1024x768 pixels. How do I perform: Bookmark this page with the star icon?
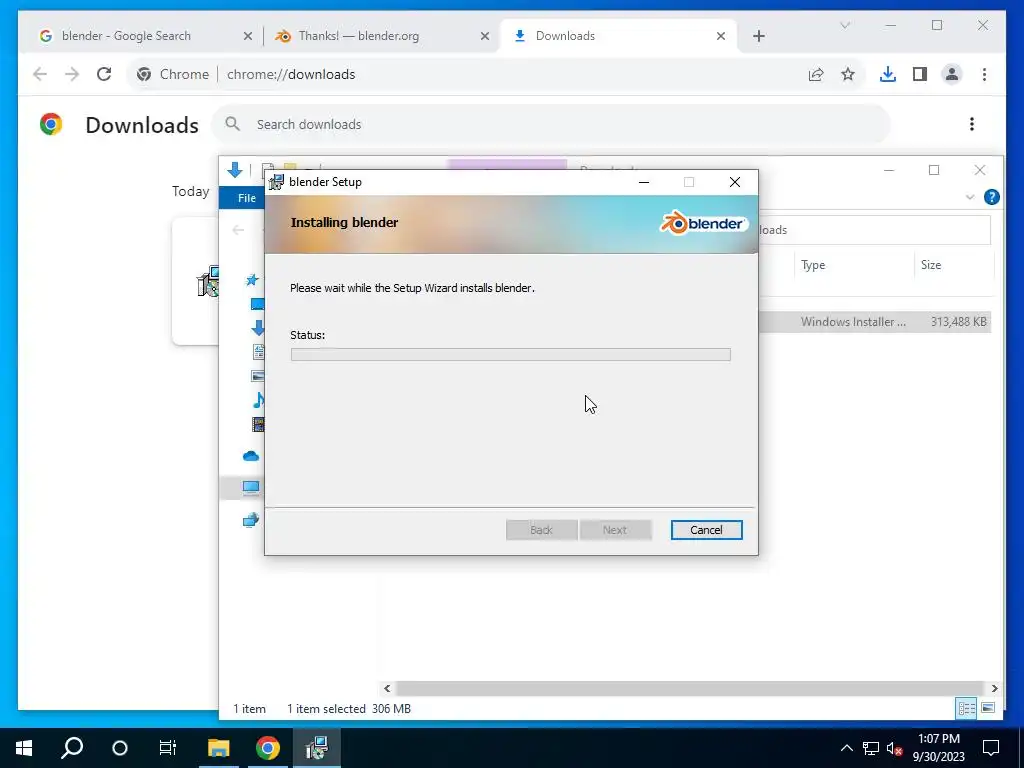click(848, 74)
